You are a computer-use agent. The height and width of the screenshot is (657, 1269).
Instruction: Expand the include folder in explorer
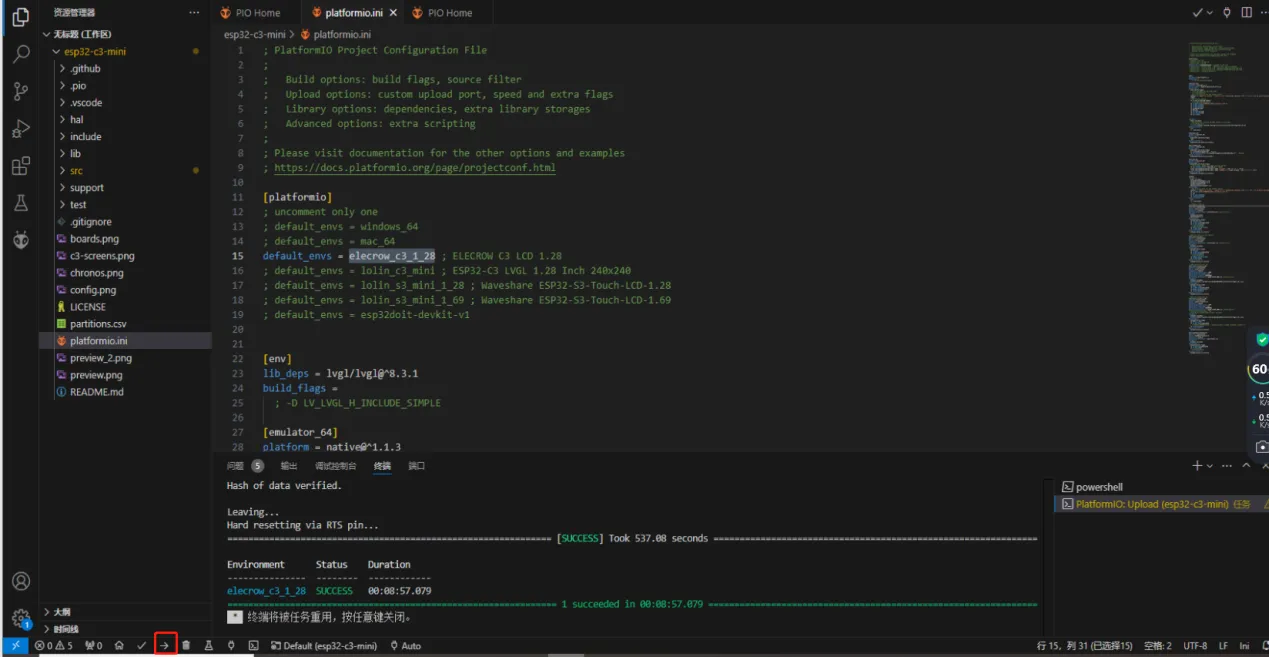click(85, 137)
